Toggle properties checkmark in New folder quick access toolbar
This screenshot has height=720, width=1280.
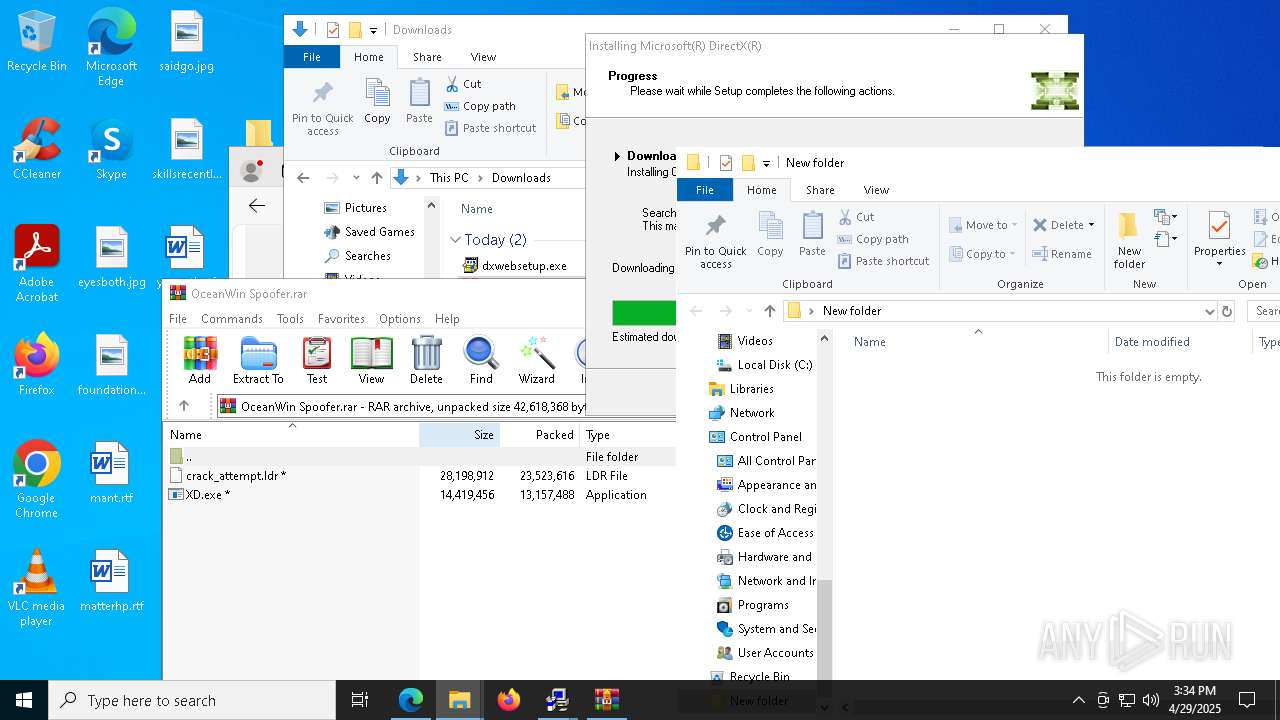click(726, 163)
